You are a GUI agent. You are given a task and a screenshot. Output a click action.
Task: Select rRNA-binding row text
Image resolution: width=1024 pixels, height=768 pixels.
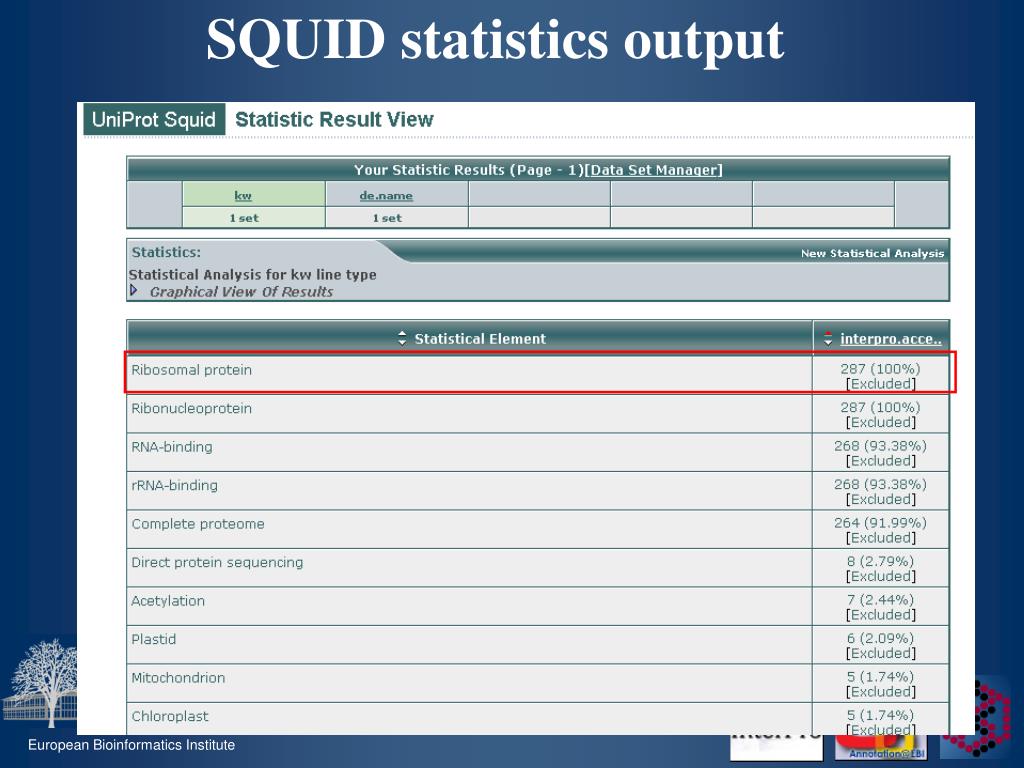174,485
